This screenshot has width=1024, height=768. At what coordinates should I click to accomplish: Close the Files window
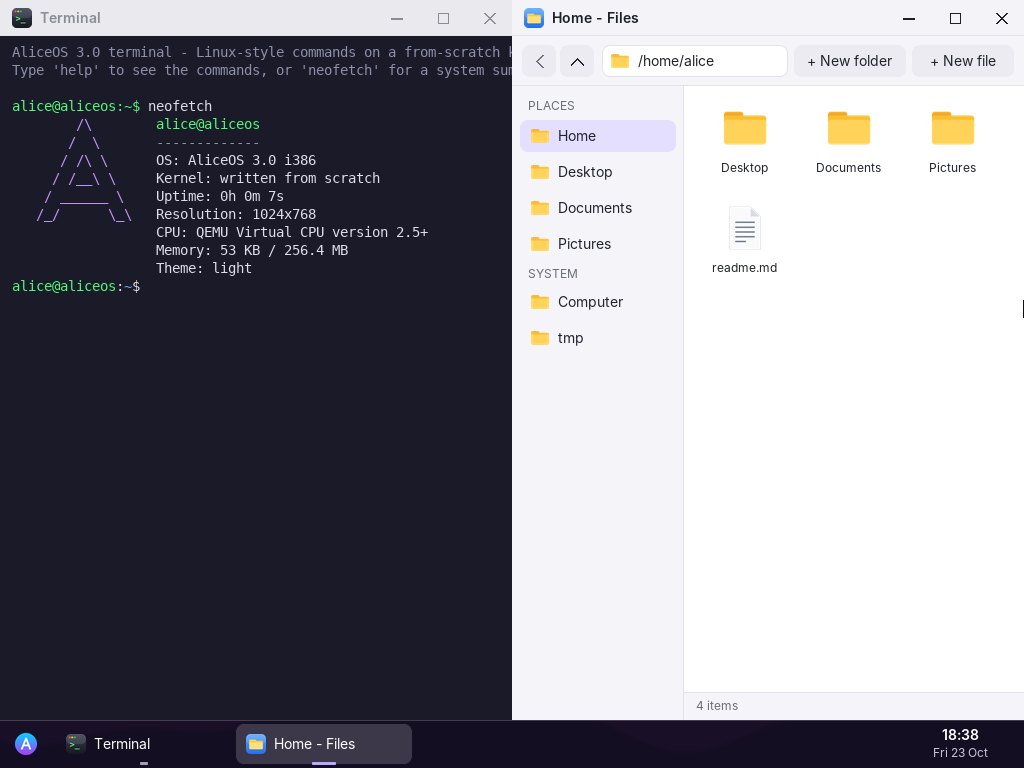[1002, 18]
